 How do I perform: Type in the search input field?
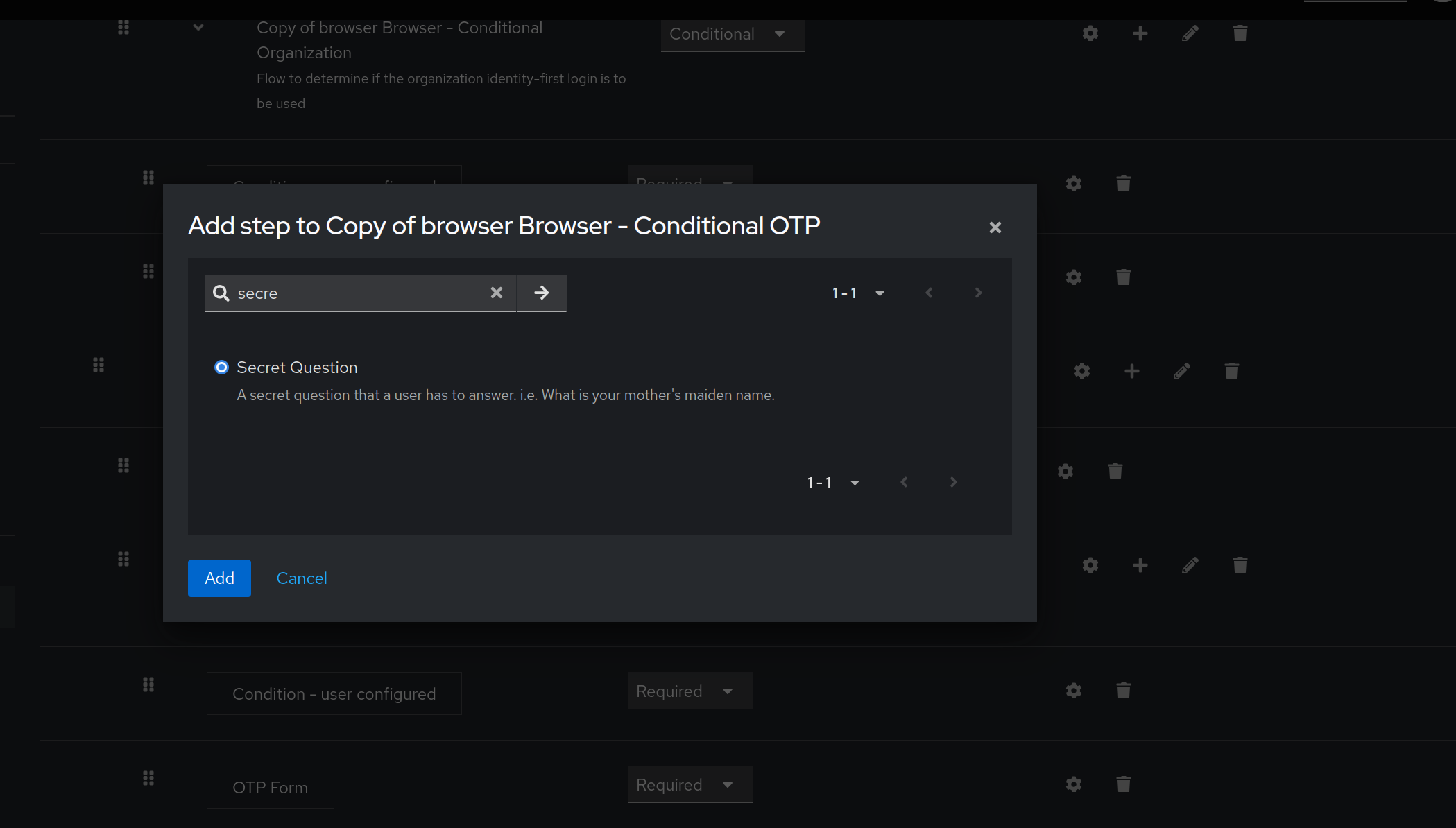pyautogui.click(x=355, y=293)
